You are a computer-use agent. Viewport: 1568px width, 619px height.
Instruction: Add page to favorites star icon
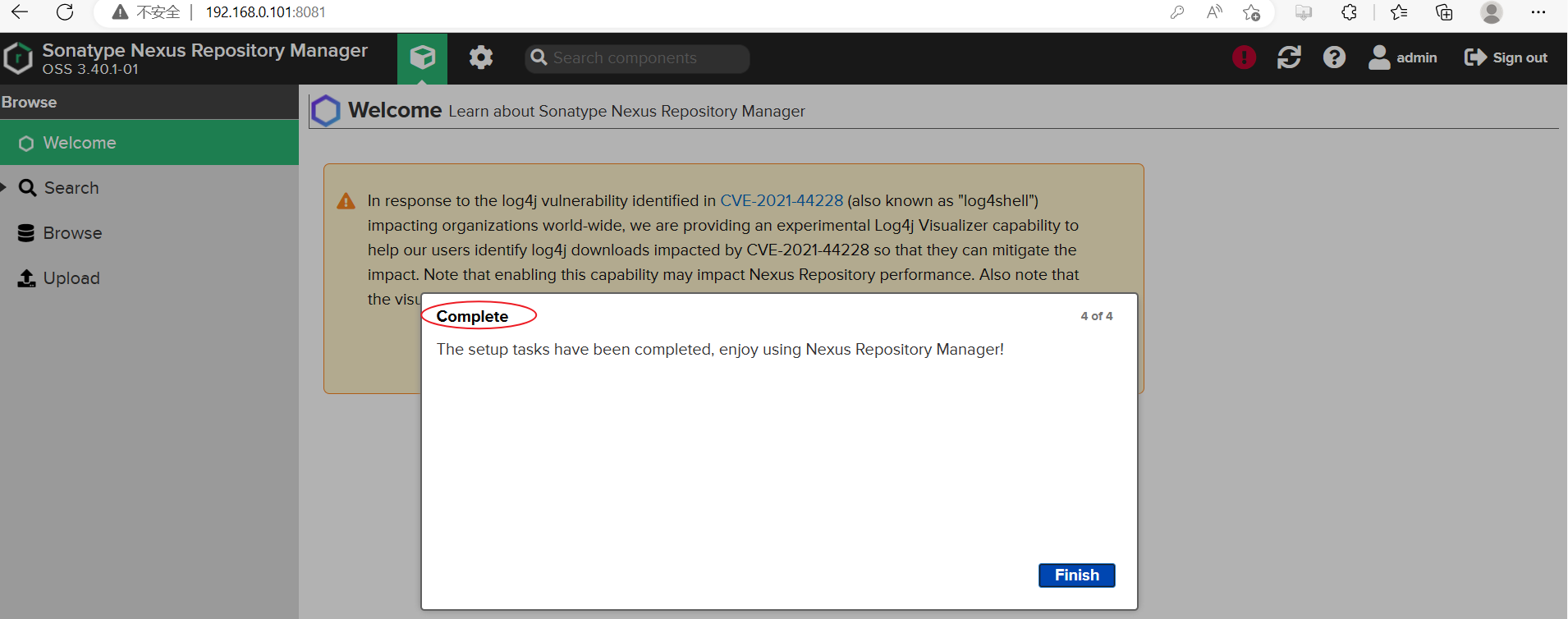tap(1251, 12)
